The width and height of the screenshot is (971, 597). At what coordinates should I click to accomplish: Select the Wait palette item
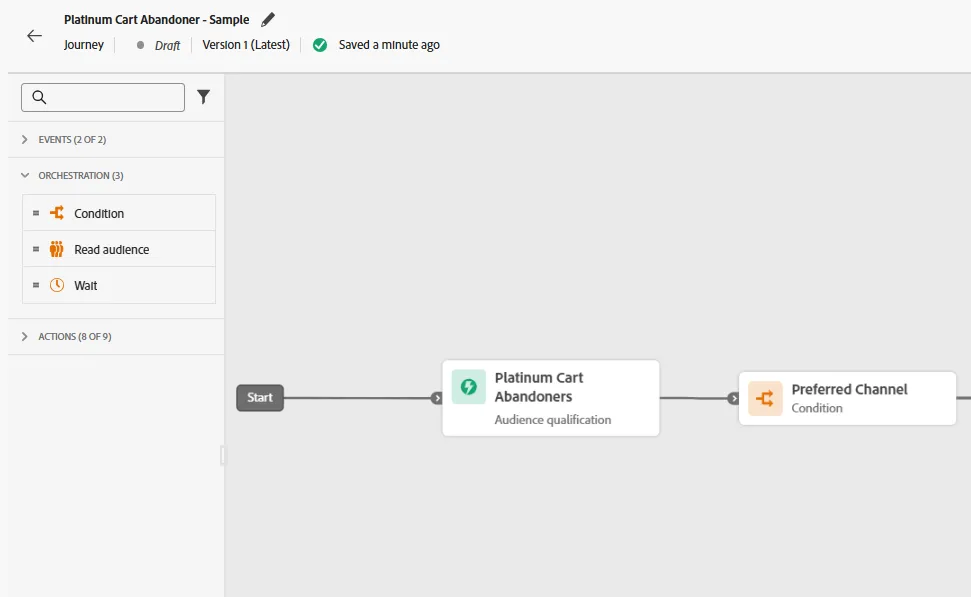(119, 285)
